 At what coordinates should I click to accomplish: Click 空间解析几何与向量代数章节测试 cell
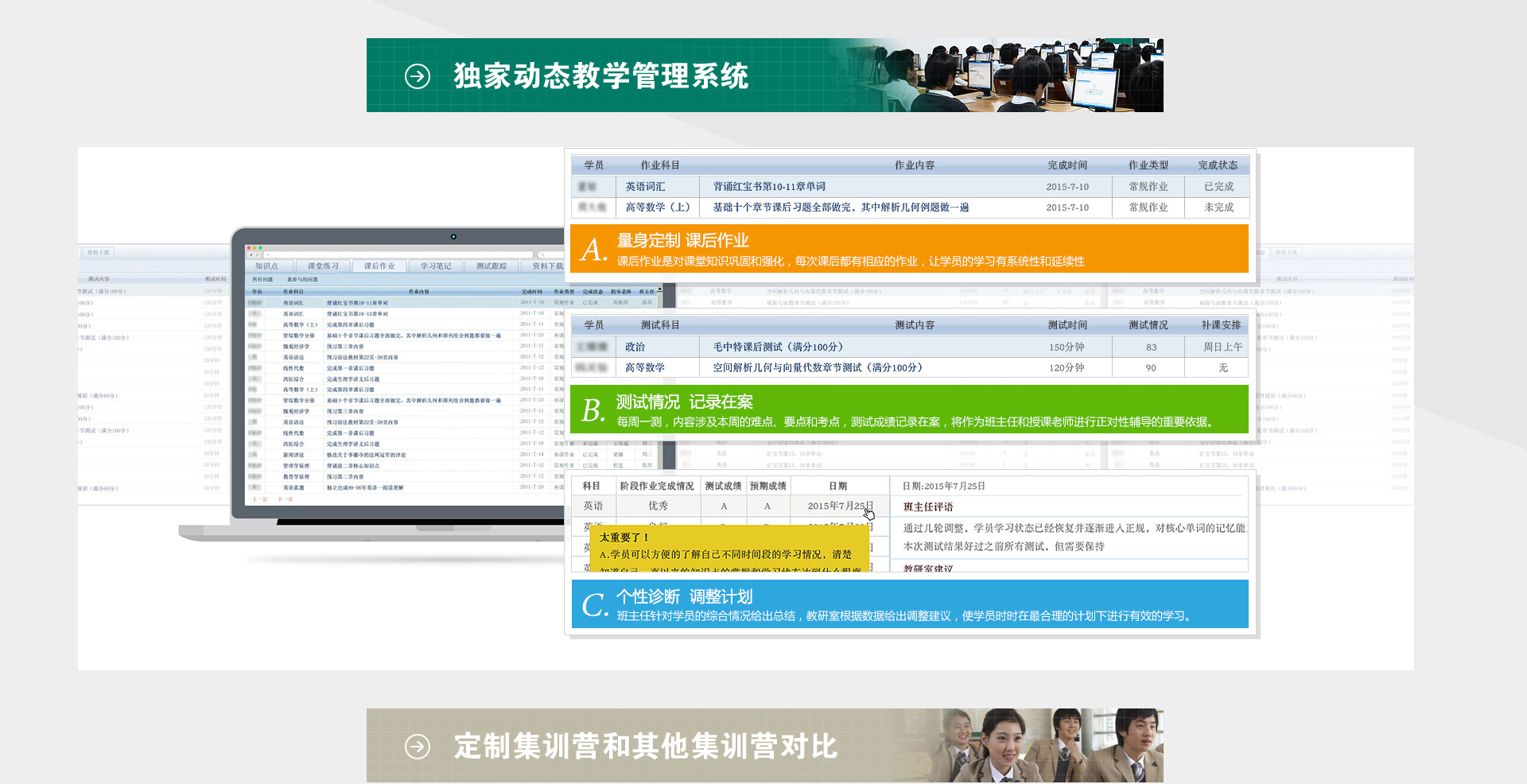[817, 368]
